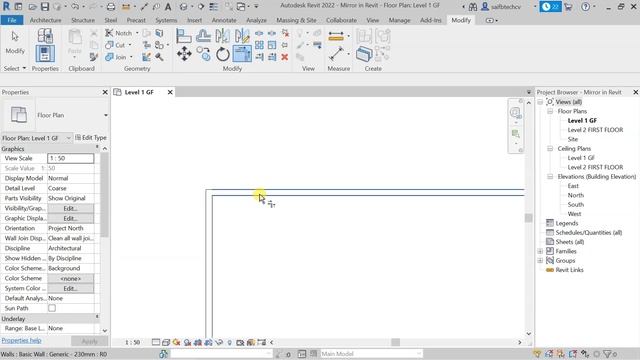Click the drawing area vertical scrollbar thumb
Screen dimensions: 640x360
(x=529, y=218)
